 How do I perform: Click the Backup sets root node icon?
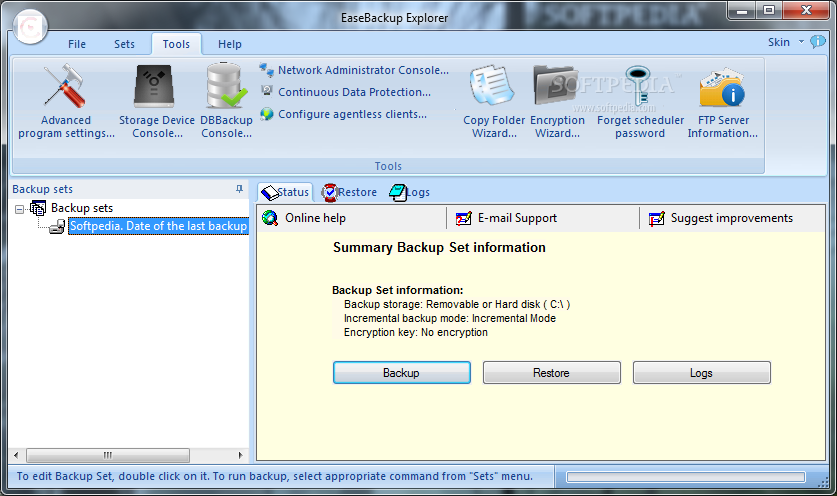pos(38,208)
